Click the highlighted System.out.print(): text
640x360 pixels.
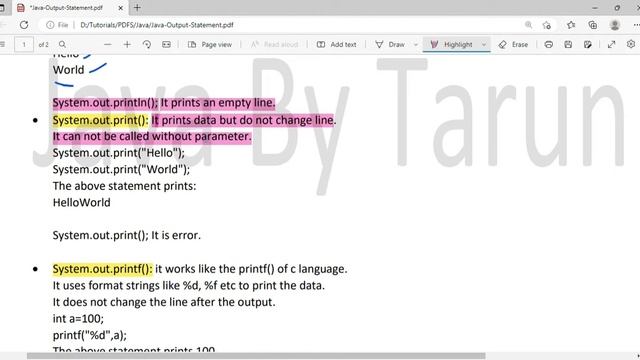(101, 120)
